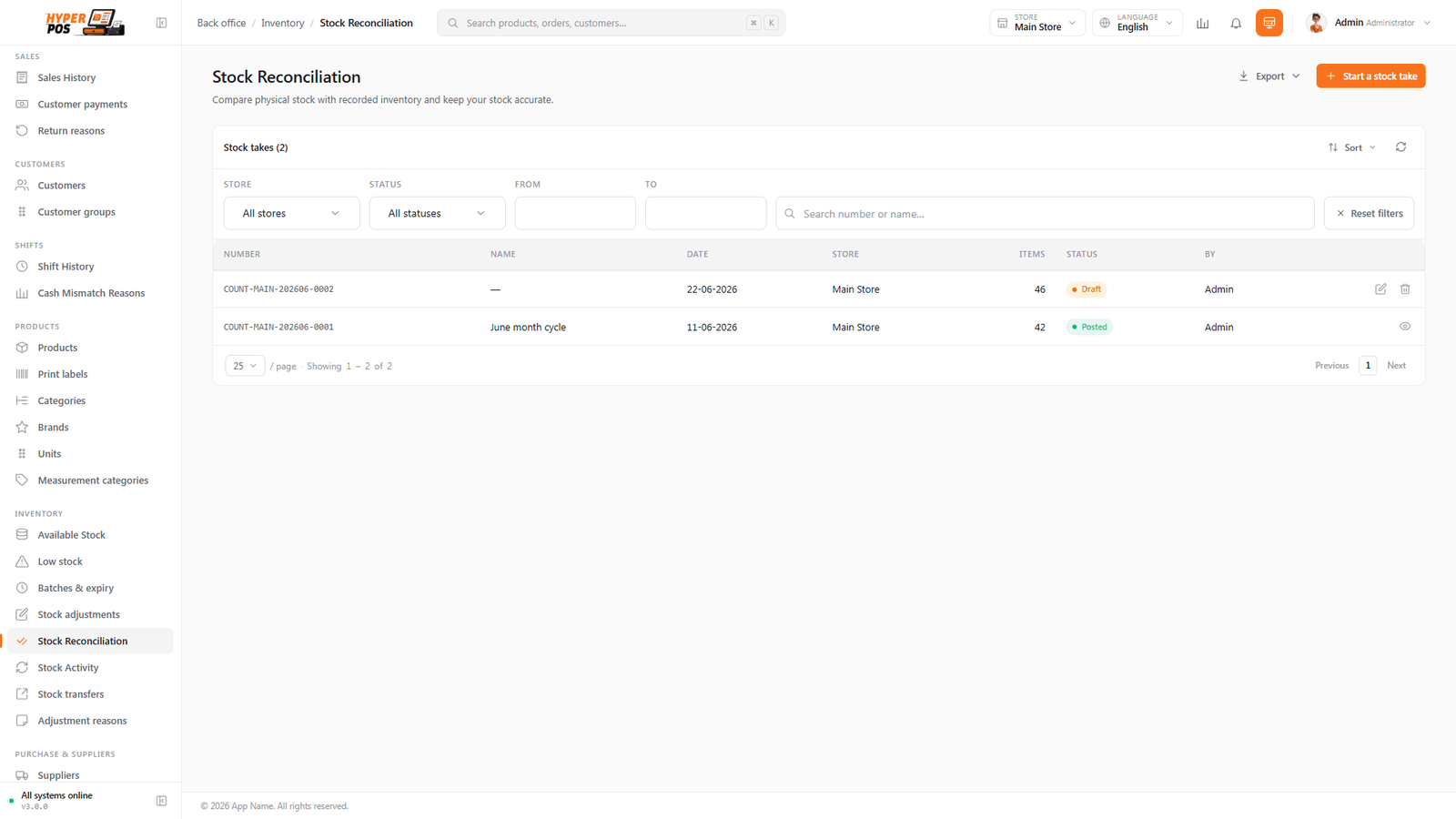Go to Cash Mismatch Reasons
This screenshot has width=1456, height=819.
pyautogui.click(x=90, y=292)
